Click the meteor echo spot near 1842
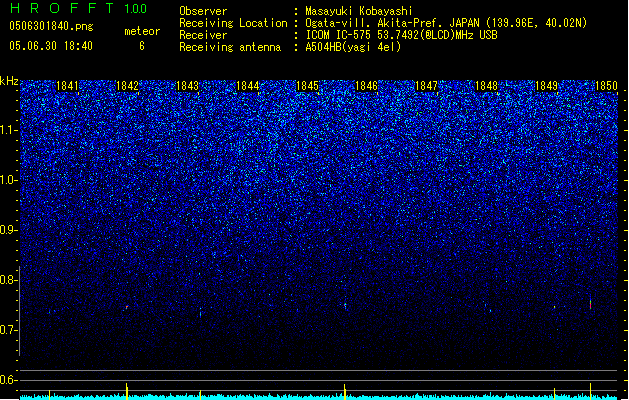 [x=127, y=307]
